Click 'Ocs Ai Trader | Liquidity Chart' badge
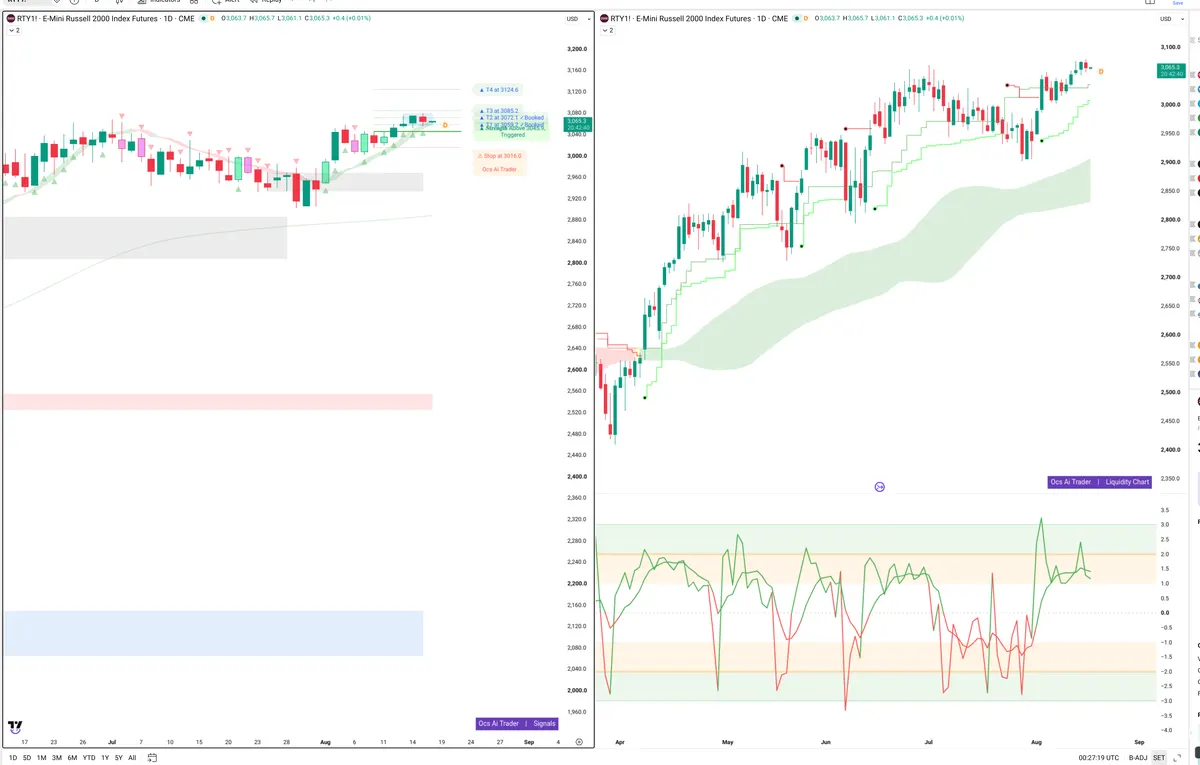Image resolution: width=1200 pixels, height=765 pixels. (x=1100, y=482)
